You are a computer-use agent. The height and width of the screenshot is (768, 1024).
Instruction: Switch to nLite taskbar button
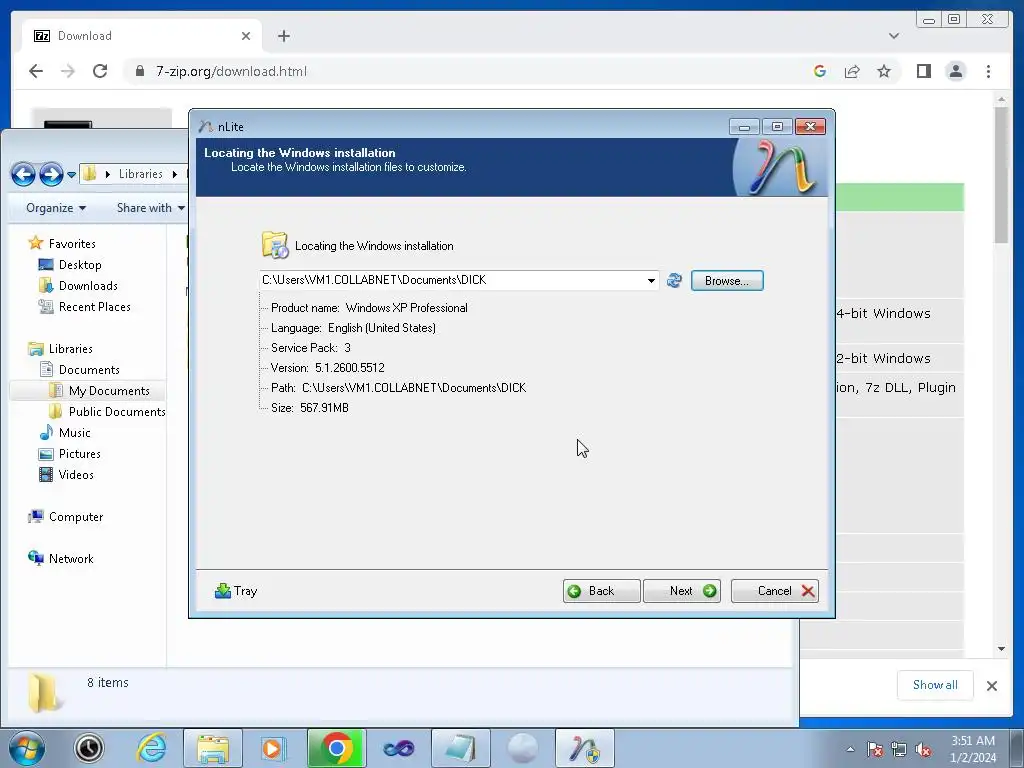pos(584,748)
